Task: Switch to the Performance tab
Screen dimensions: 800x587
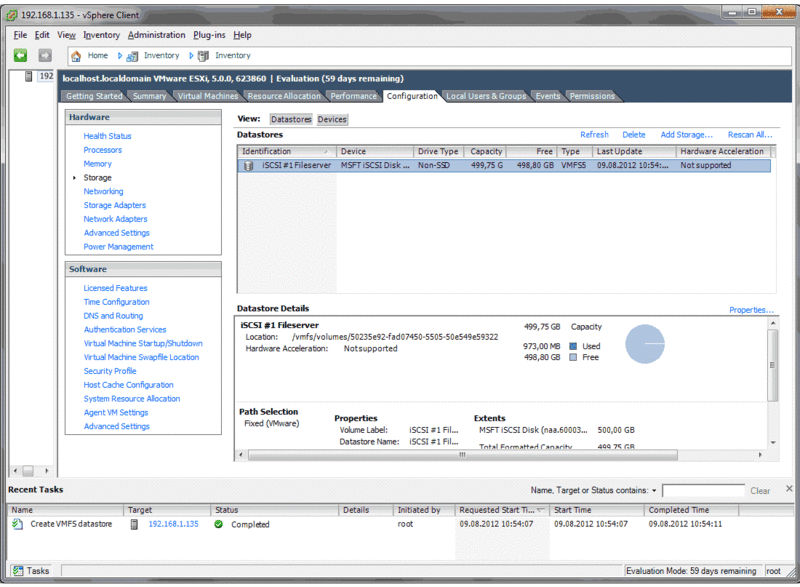Action: coord(354,96)
